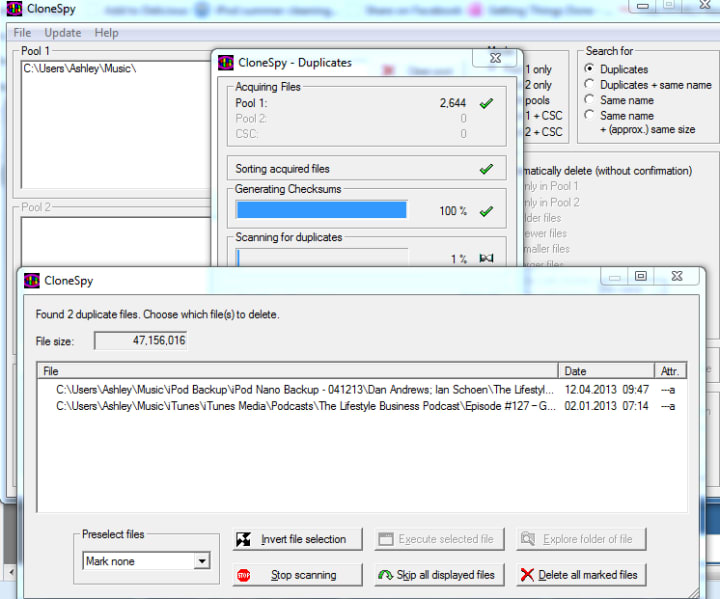Click the Attr. column header

670,371
